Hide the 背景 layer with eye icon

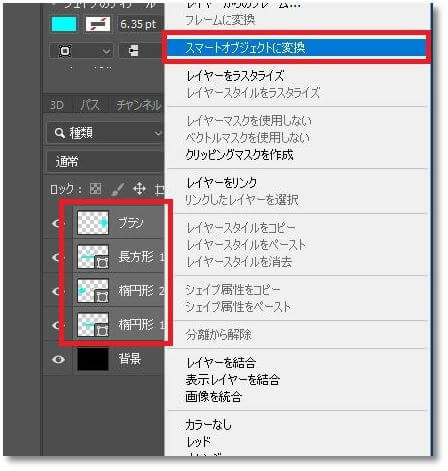click(x=59, y=359)
